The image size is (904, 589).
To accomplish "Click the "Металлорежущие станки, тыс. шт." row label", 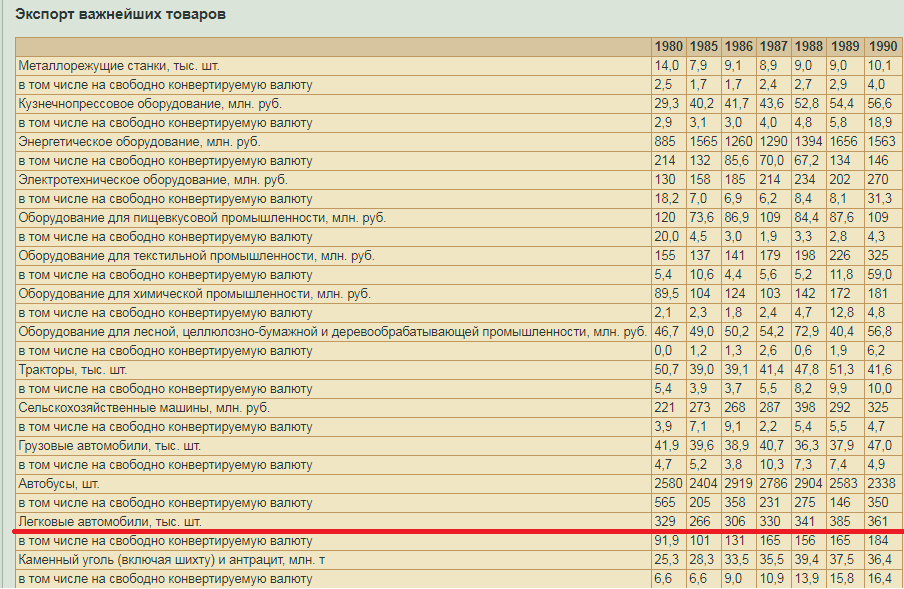I will 119,66.
